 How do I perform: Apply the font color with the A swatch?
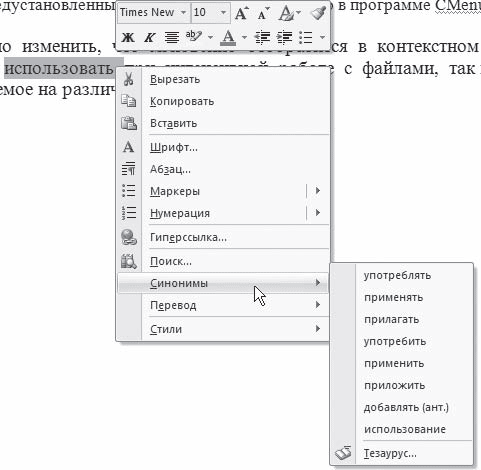228,37
